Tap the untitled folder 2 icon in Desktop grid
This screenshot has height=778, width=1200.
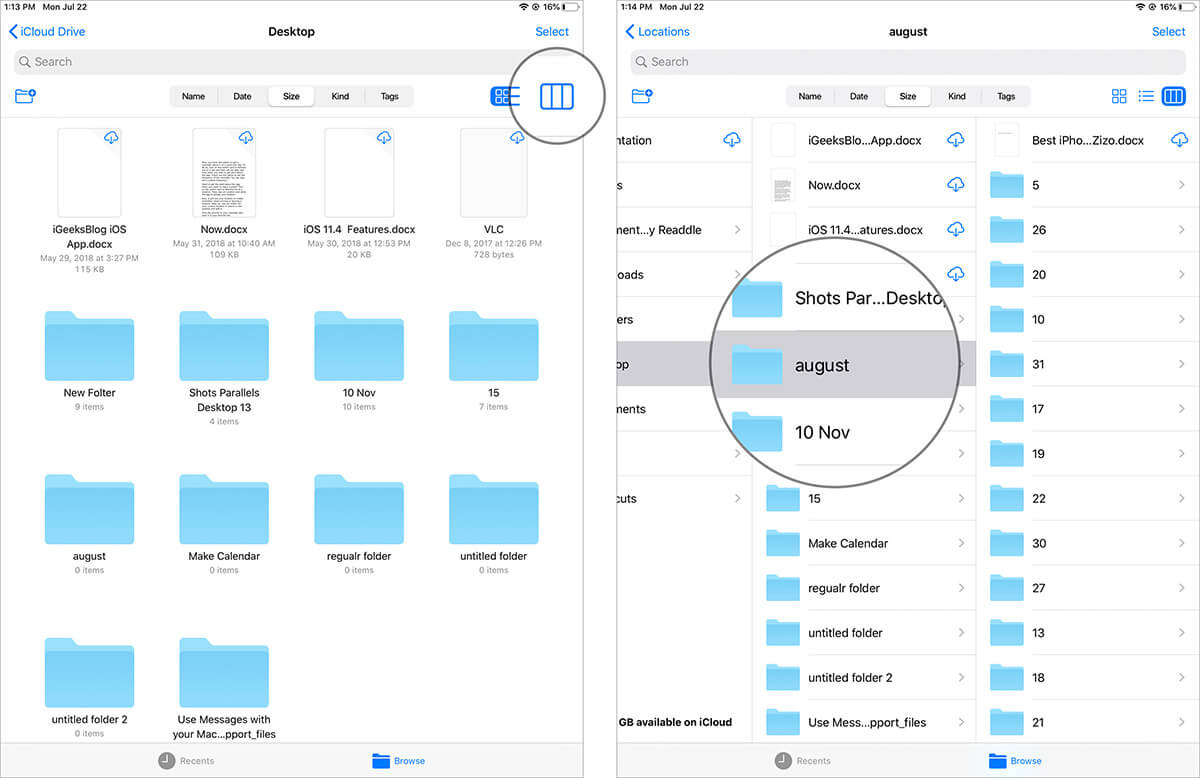point(89,673)
